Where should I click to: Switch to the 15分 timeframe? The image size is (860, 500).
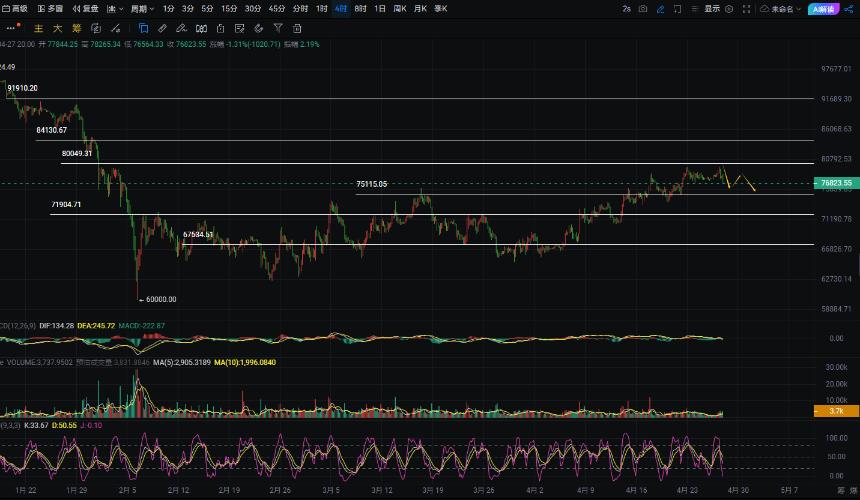[x=229, y=9]
